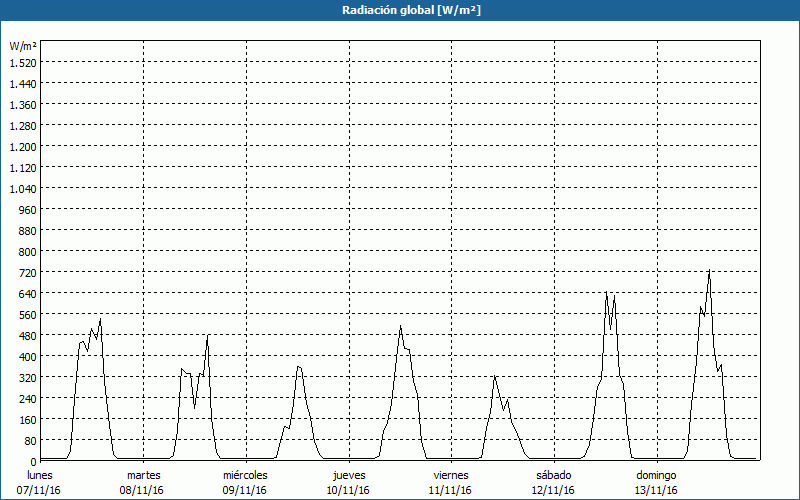Select the 10/11/16 date label
Screen dimensions: 800x500
pyautogui.click(x=348, y=490)
